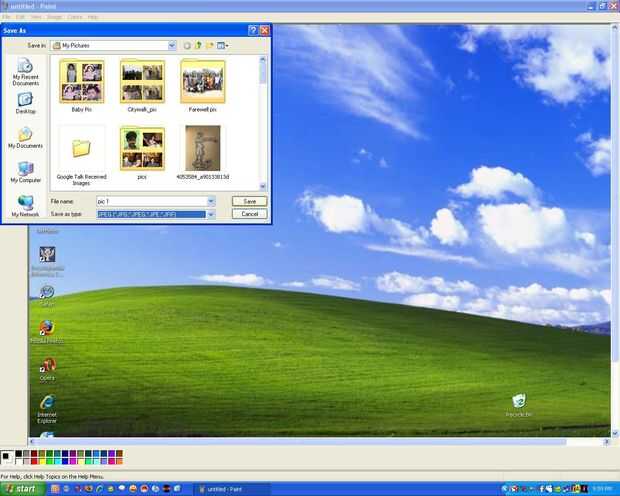Pick the brown palette color
620x496 pixels.
pyautogui.click(x=119, y=454)
